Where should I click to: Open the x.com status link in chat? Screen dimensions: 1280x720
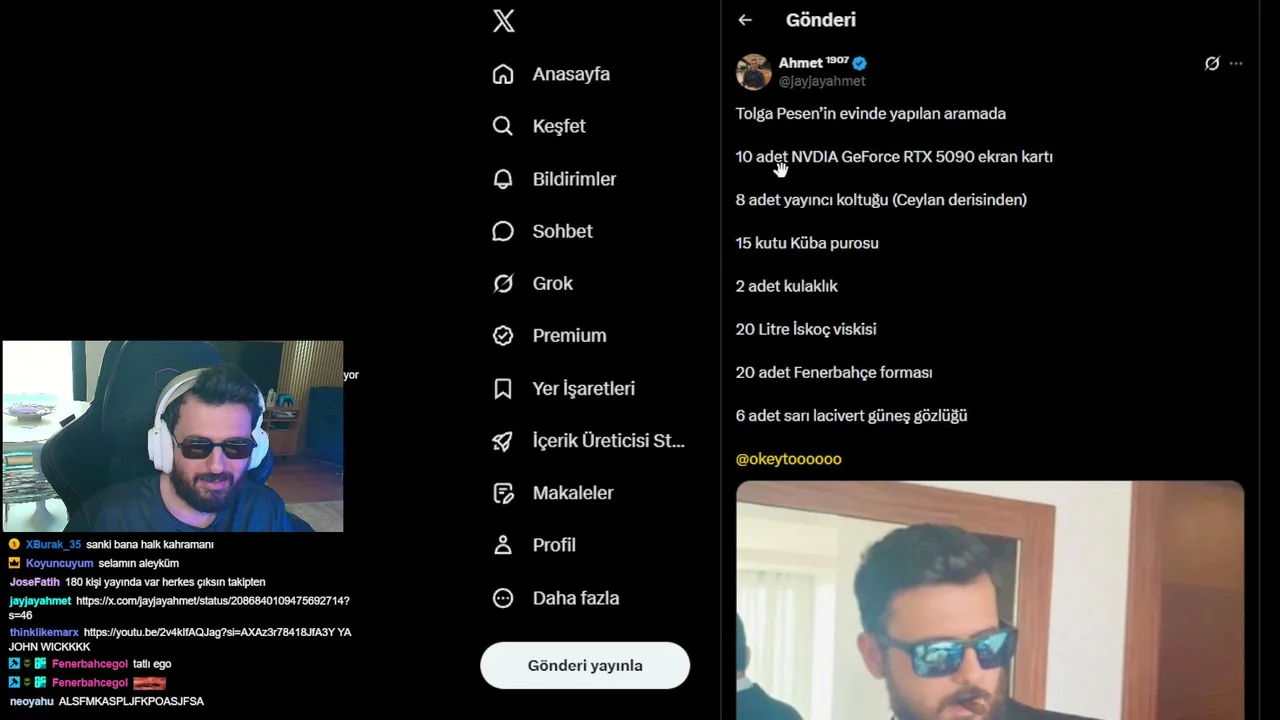(x=180, y=608)
